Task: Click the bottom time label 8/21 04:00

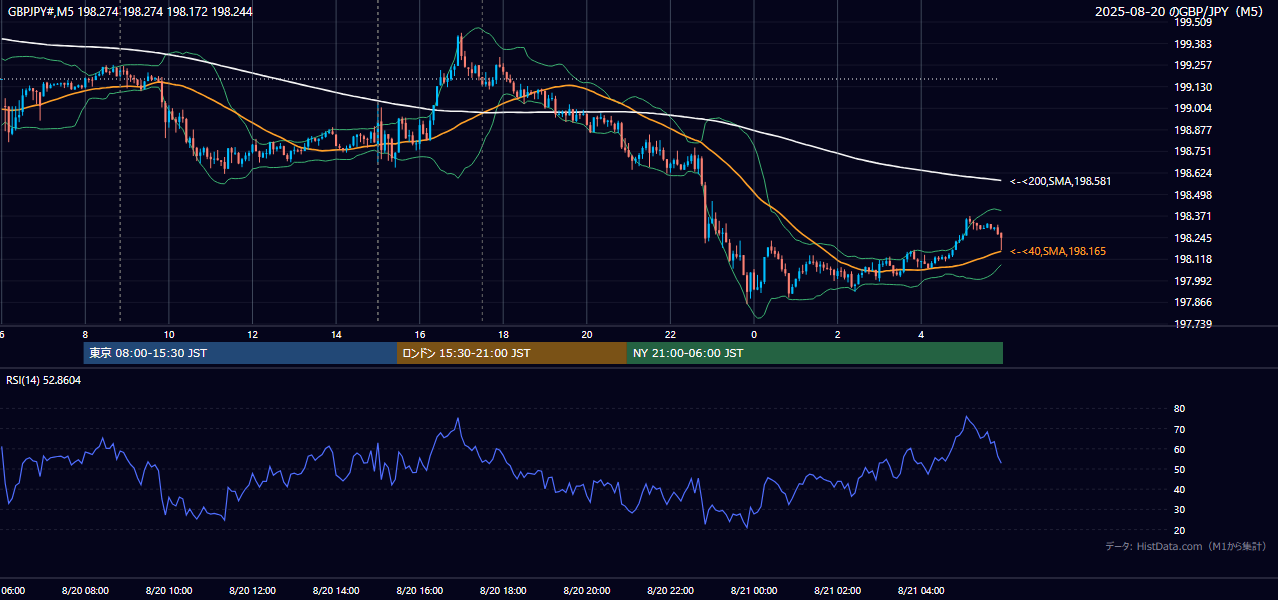Action: [x=921, y=591]
